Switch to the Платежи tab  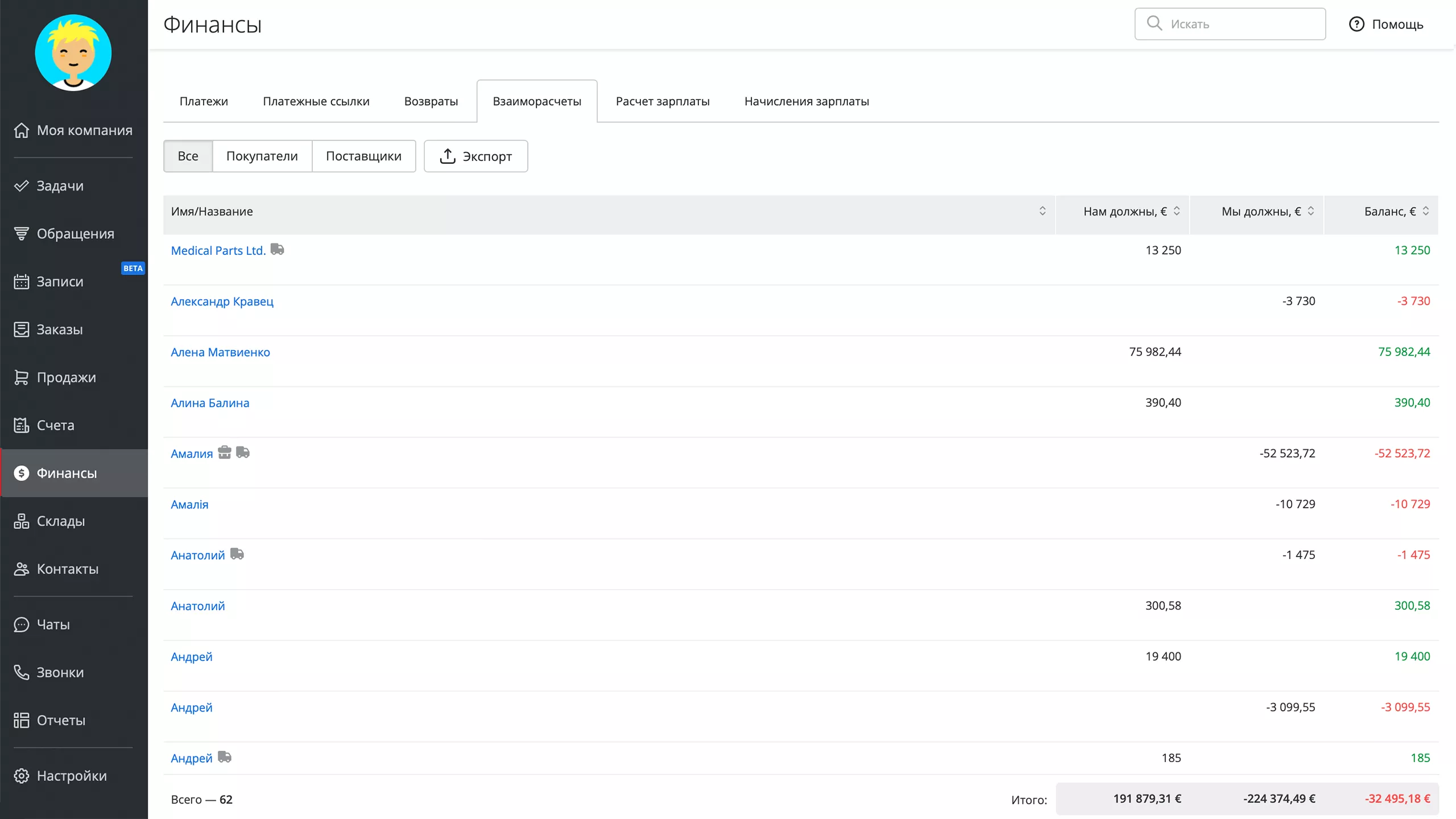point(204,101)
